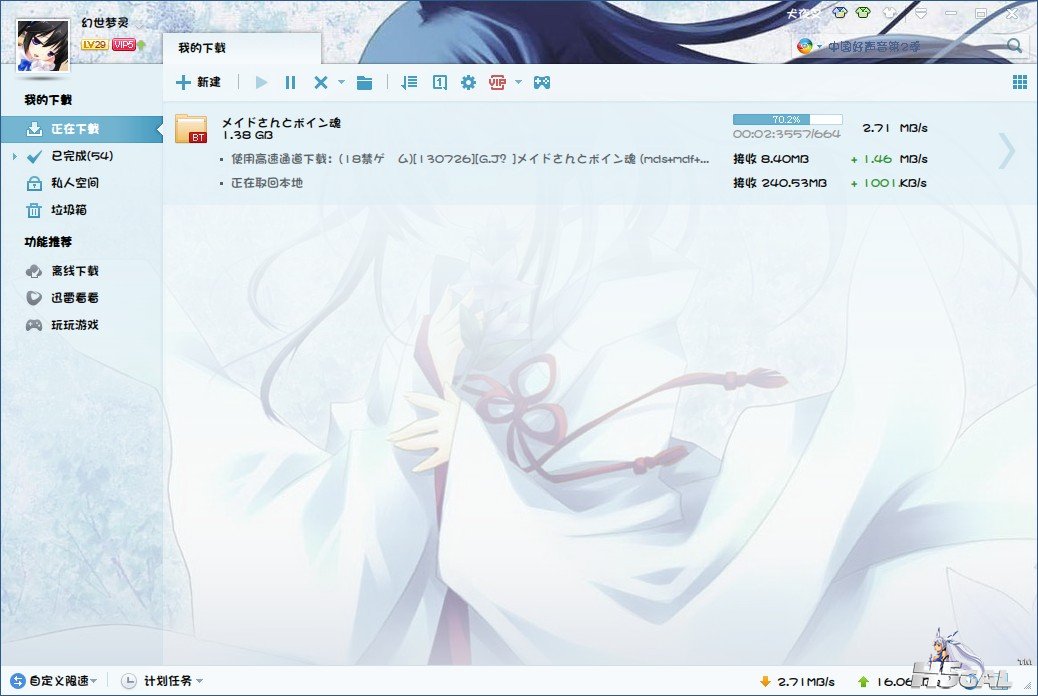Delete the selected task with the X icon
The image size is (1038, 696).
point(320,82)
